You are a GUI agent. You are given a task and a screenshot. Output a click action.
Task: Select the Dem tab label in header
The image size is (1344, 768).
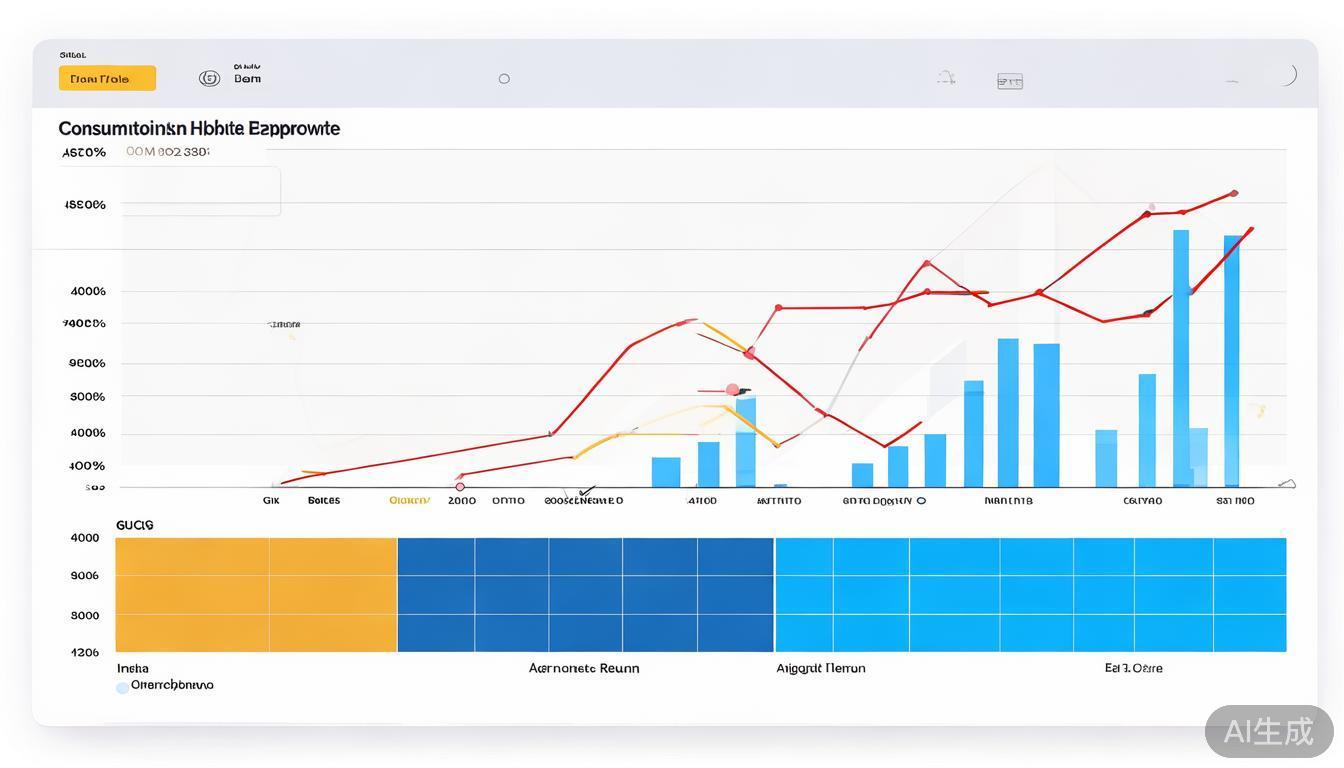247,78
